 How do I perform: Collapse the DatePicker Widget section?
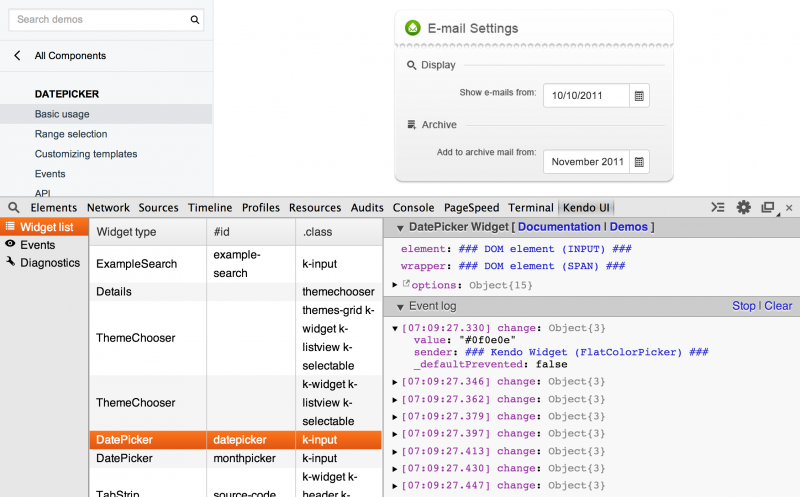[400, 228]
